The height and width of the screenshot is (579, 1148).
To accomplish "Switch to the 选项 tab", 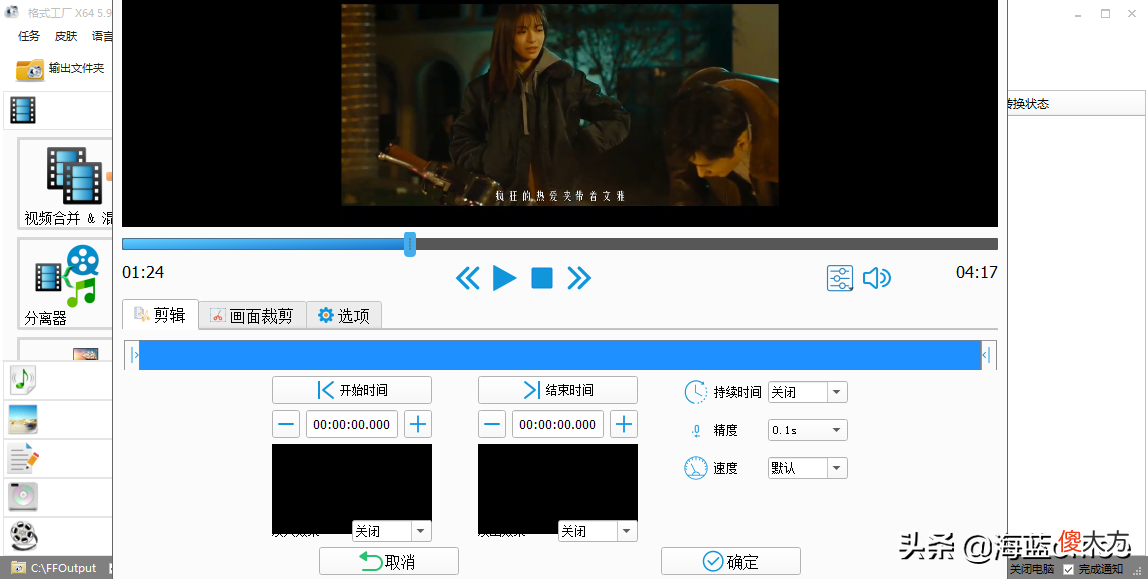I will point(343,315).
